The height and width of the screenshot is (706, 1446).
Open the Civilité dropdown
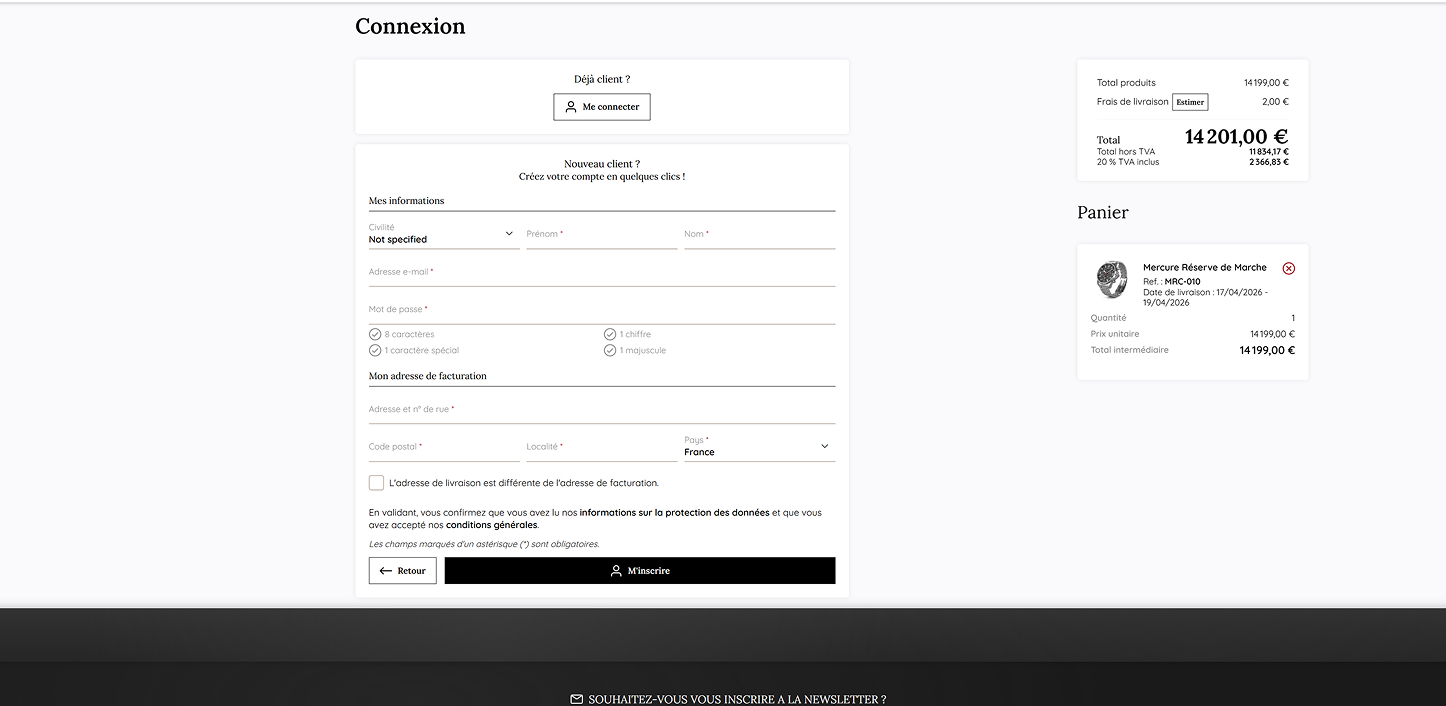click(443, 239)
